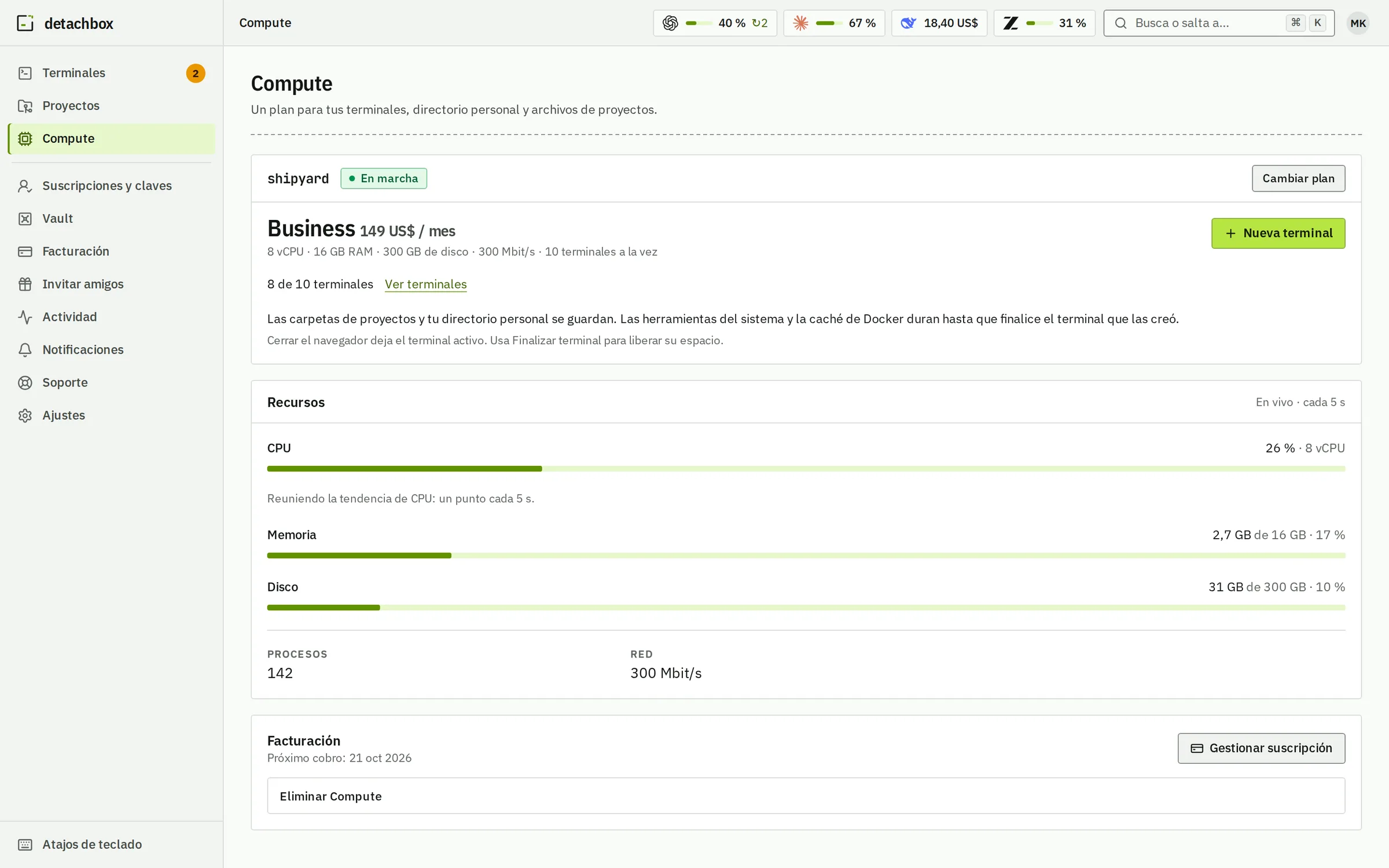
Task: Click the Claude usage indicator 67 %
Action: pyautogui.click(x=834, y=23)
